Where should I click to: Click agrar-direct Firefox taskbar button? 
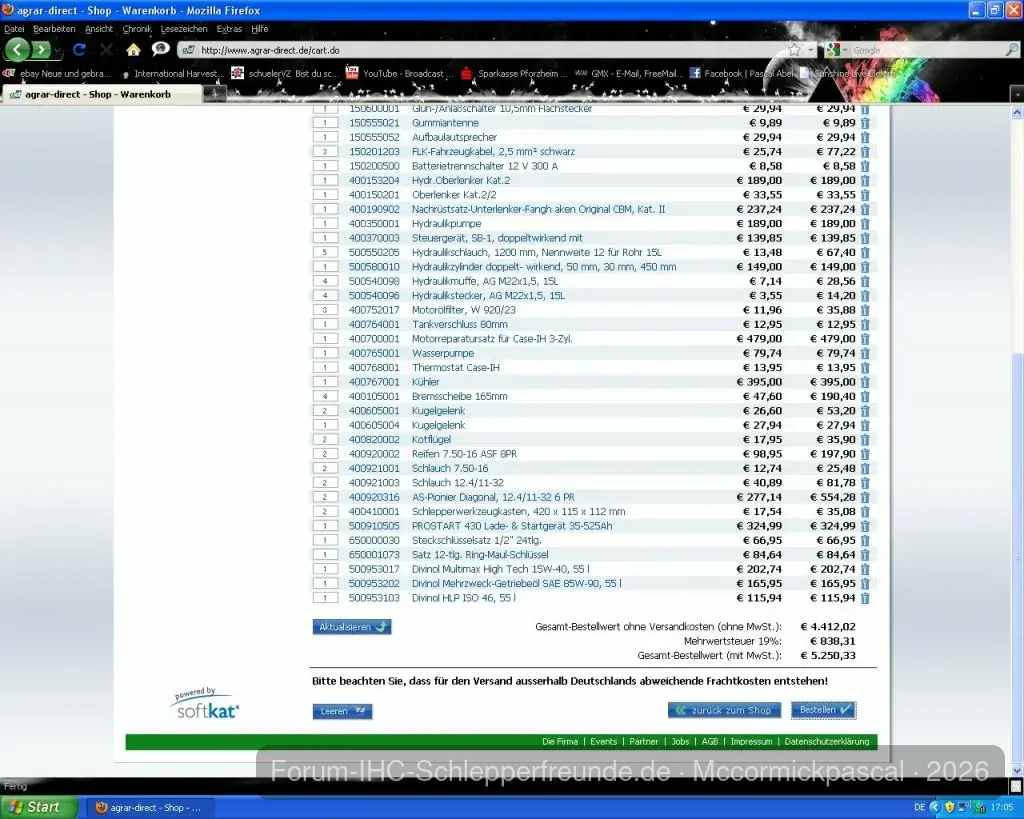click(149, 807)
